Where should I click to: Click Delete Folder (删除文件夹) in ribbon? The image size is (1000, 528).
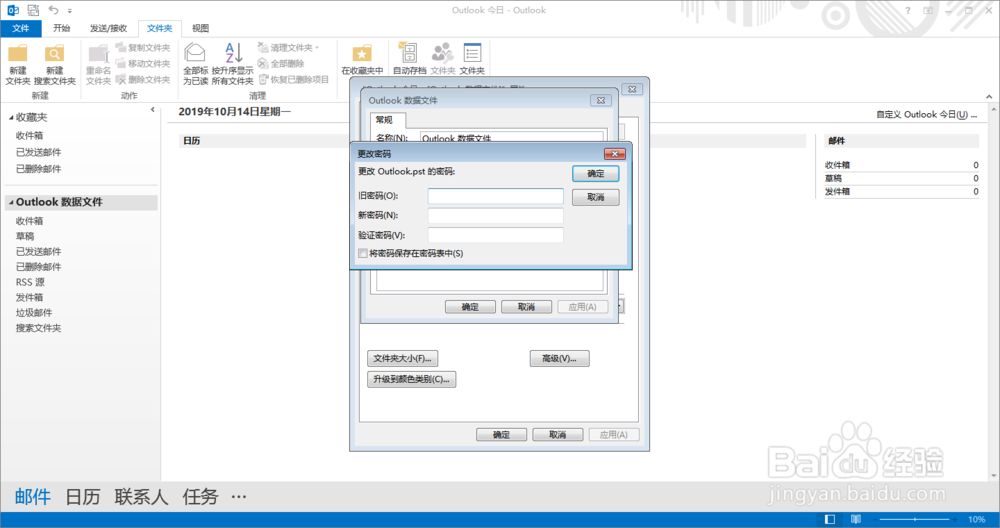[x=143, y=80]
